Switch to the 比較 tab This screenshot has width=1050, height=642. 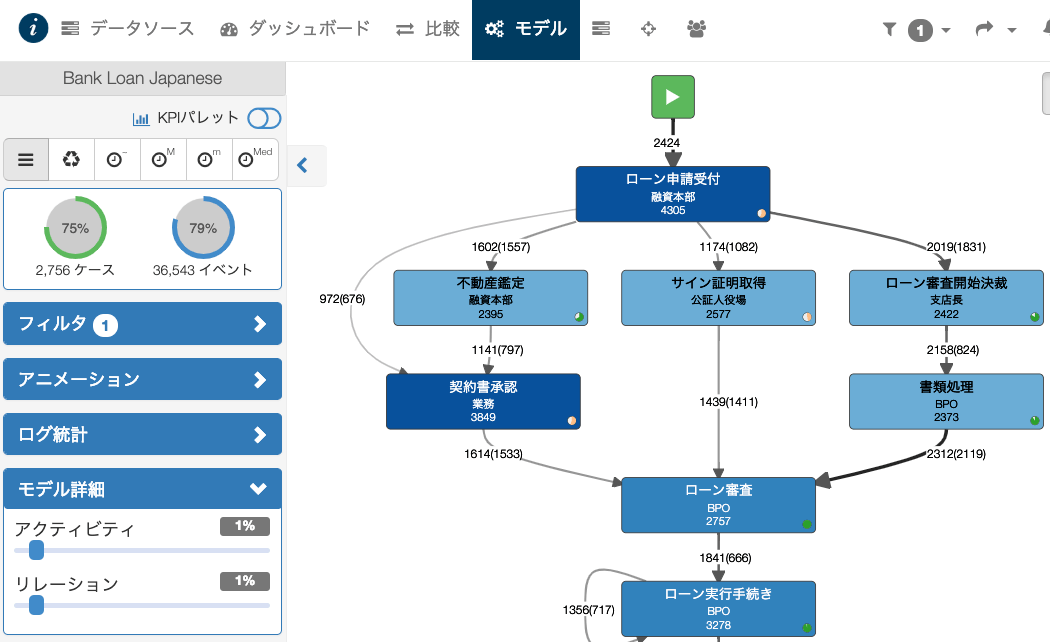pyautogui.click(x=427, y=28)
